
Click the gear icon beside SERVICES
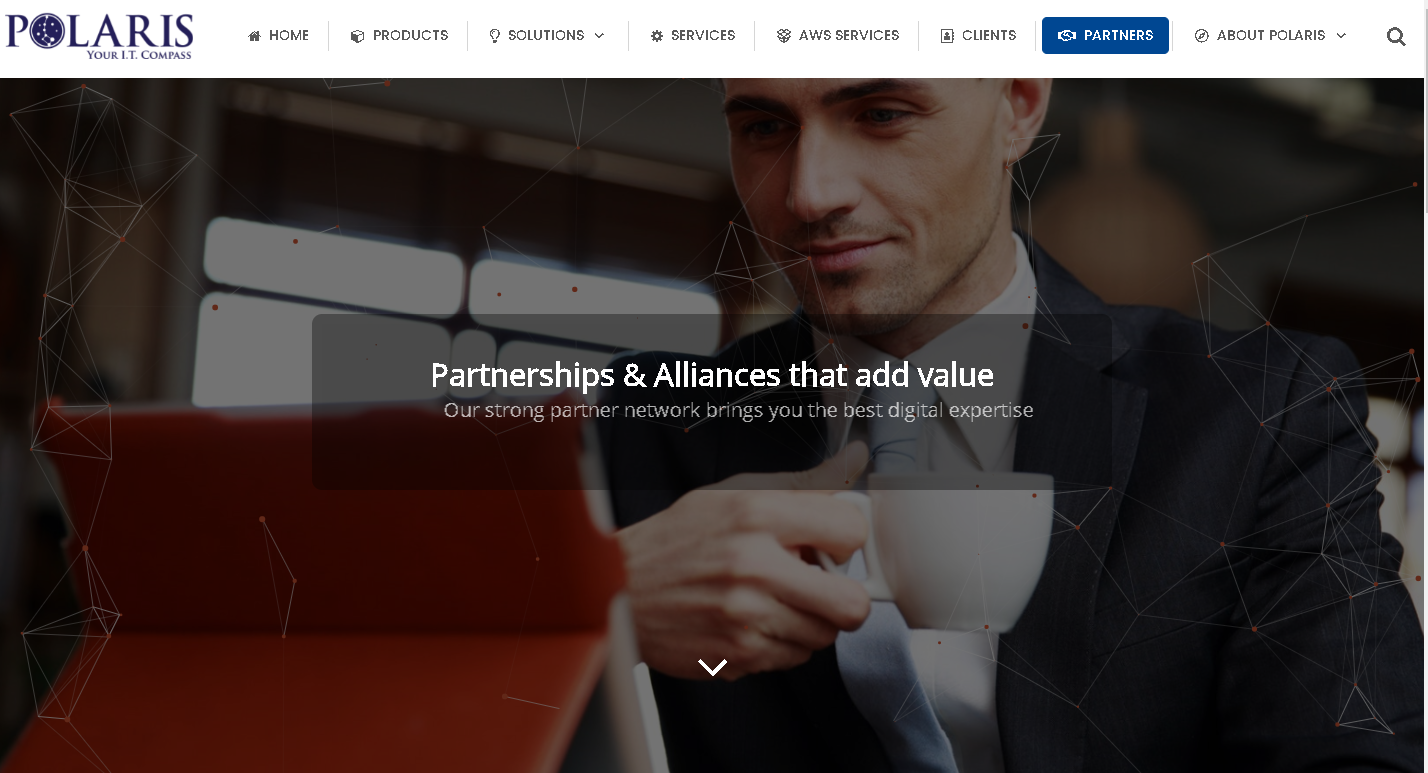[657, 36]
